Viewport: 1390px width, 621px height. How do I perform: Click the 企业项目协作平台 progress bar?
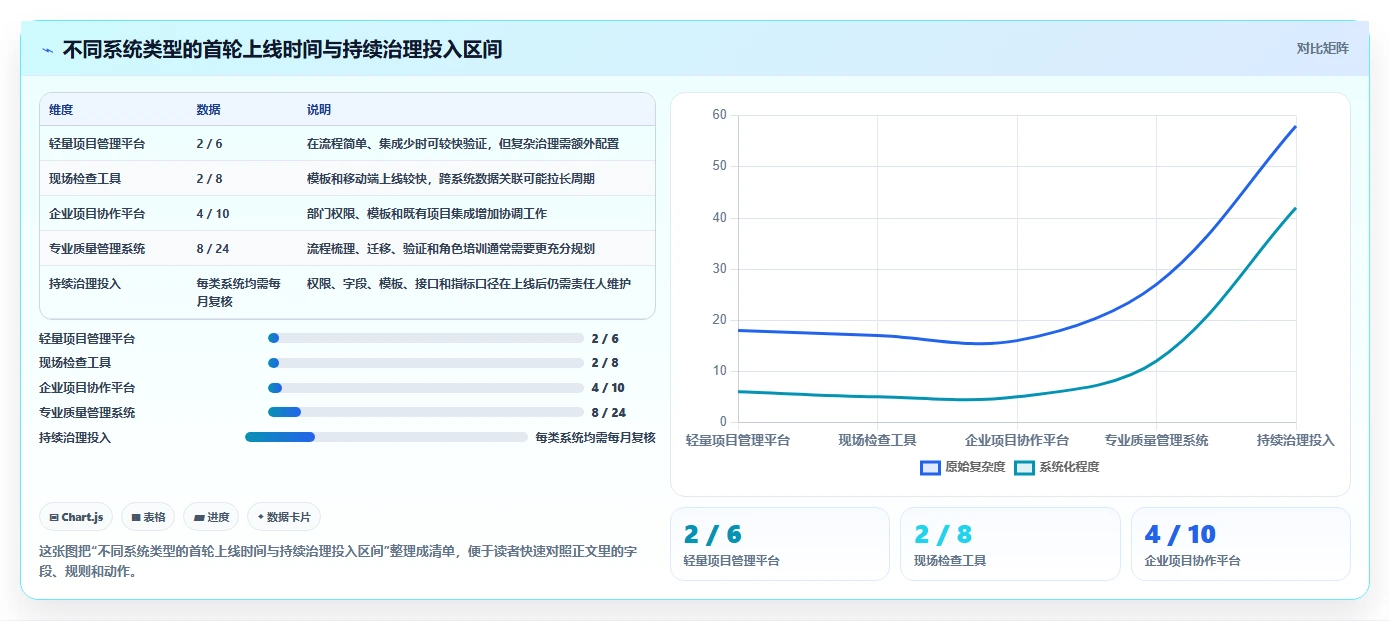click(x=426, y=388)
